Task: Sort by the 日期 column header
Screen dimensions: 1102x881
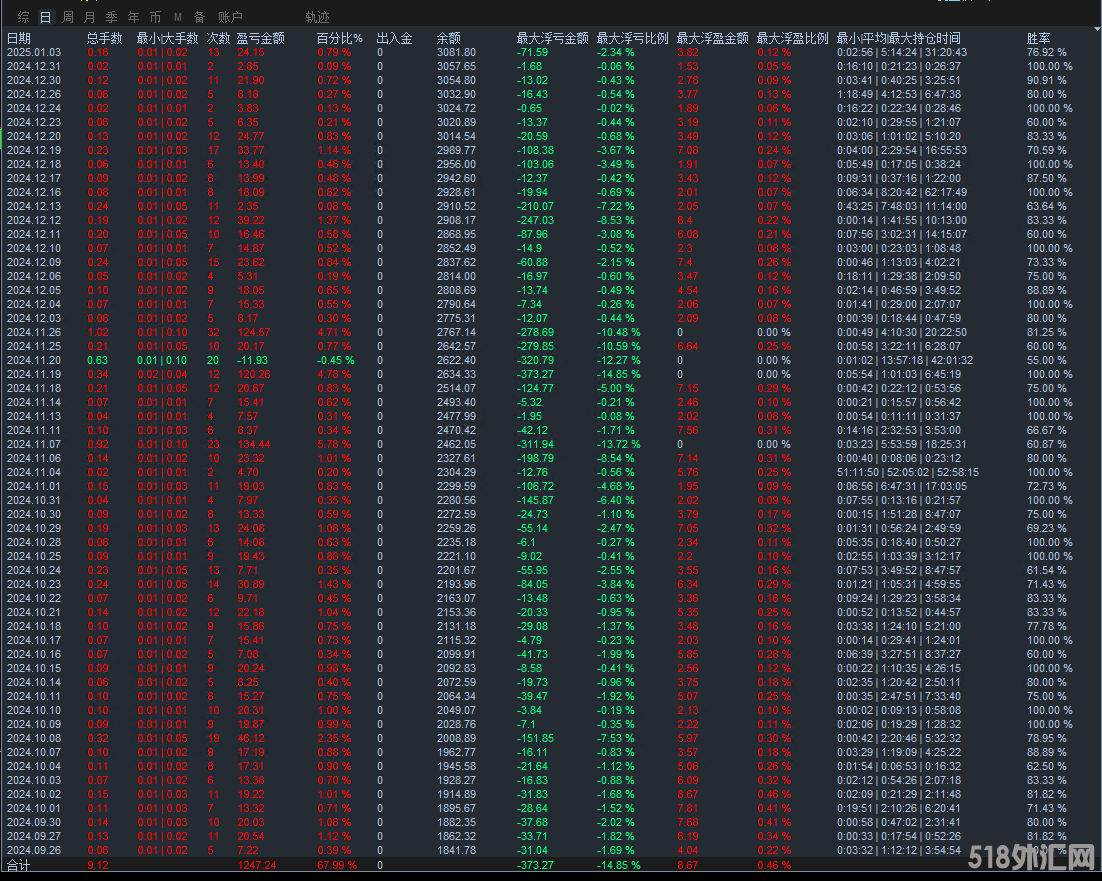Action: coord(19,38)
